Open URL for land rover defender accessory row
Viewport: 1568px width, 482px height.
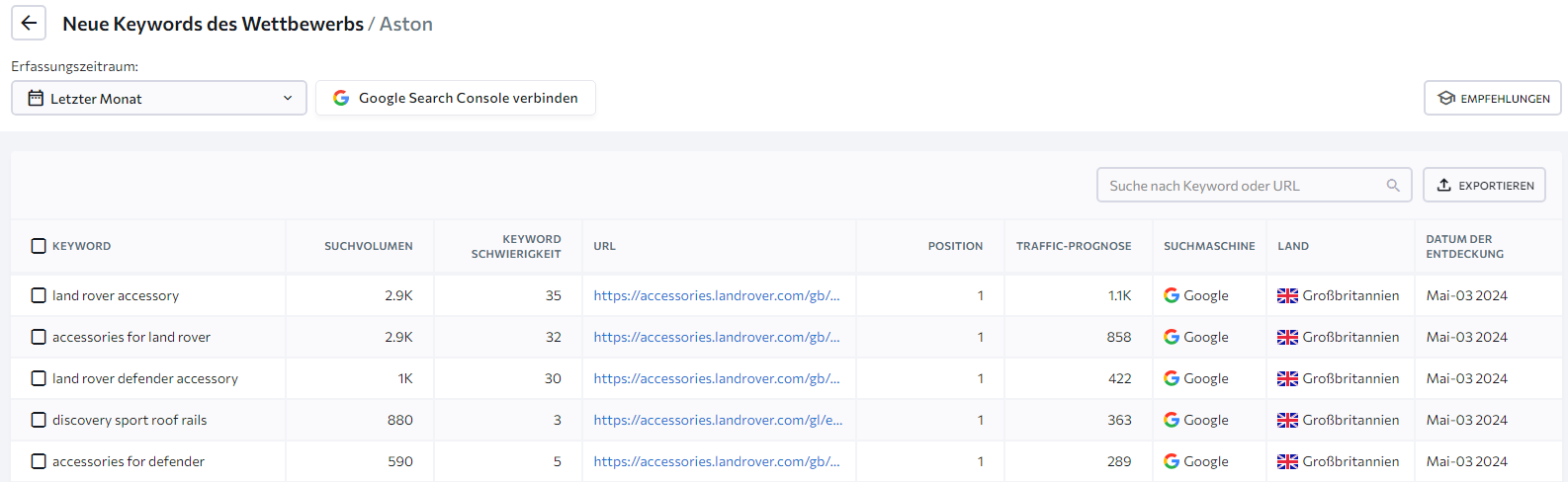click(x=717, y=378)
